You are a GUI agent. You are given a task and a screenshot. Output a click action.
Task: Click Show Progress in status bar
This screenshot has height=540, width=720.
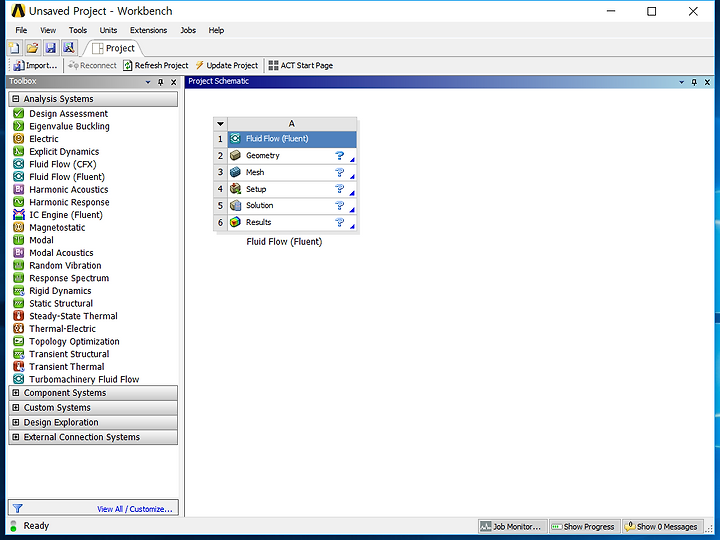click(x=583, y=526)
